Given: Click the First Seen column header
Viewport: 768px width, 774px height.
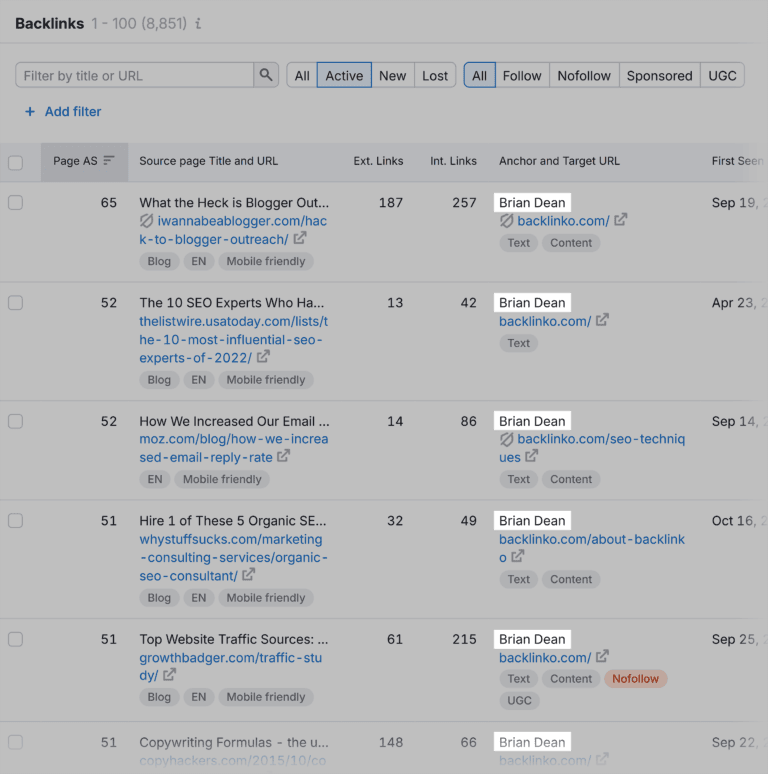Looking at the screenshot, I should (x=737, y=161).
